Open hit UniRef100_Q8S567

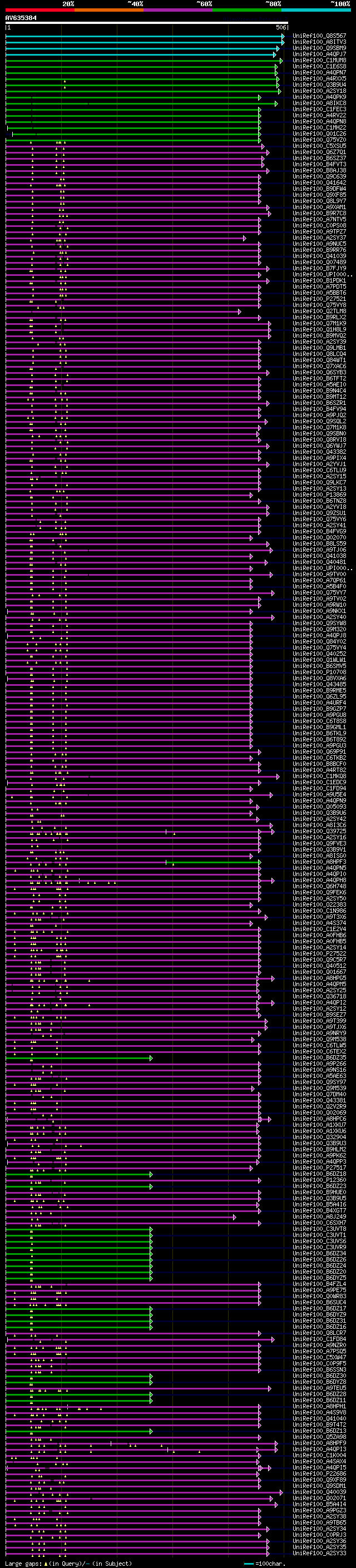[x=319, y=36]
